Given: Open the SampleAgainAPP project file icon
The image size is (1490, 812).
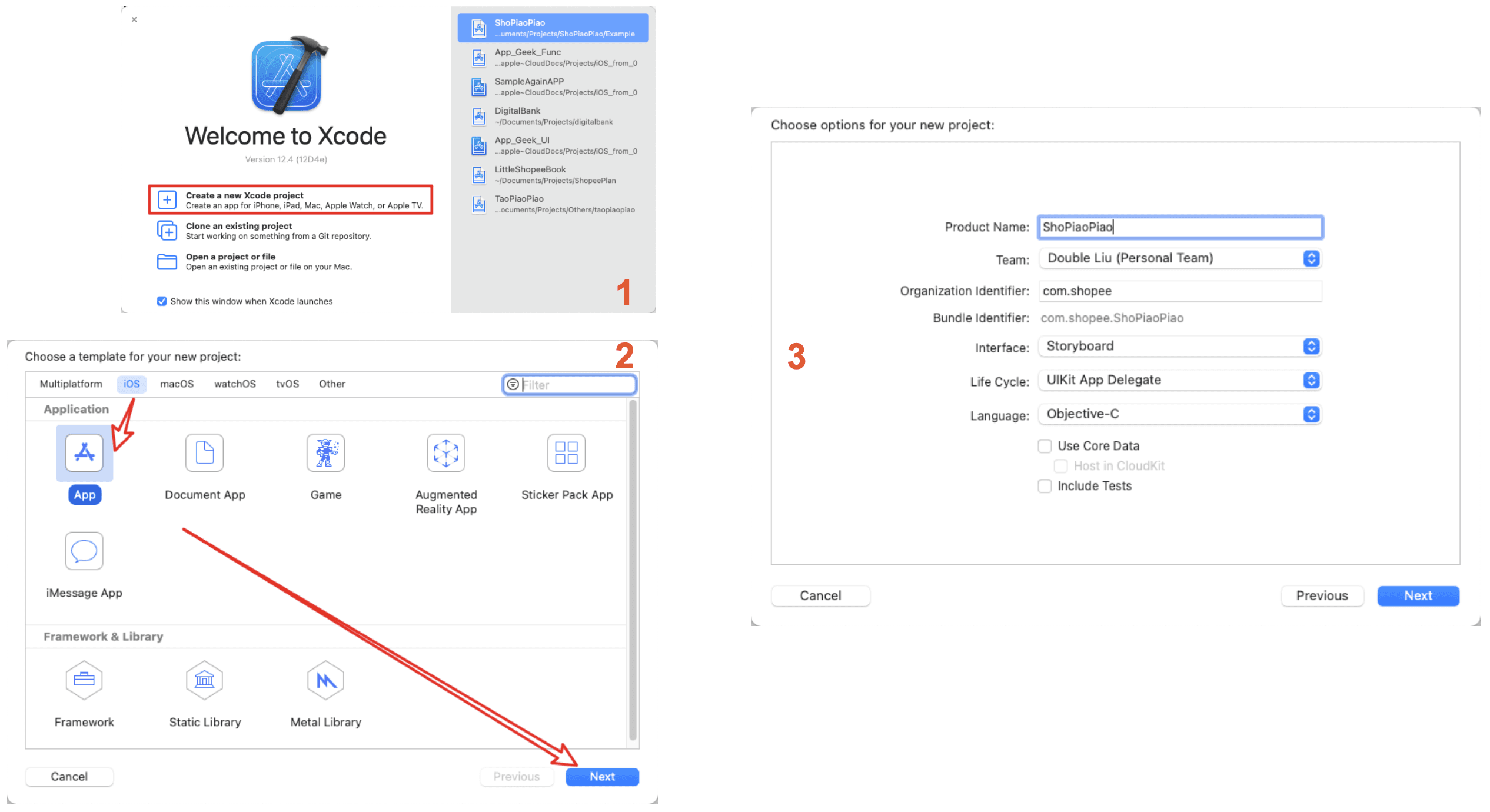Looking at the screenshot, I should pos(479,86).
